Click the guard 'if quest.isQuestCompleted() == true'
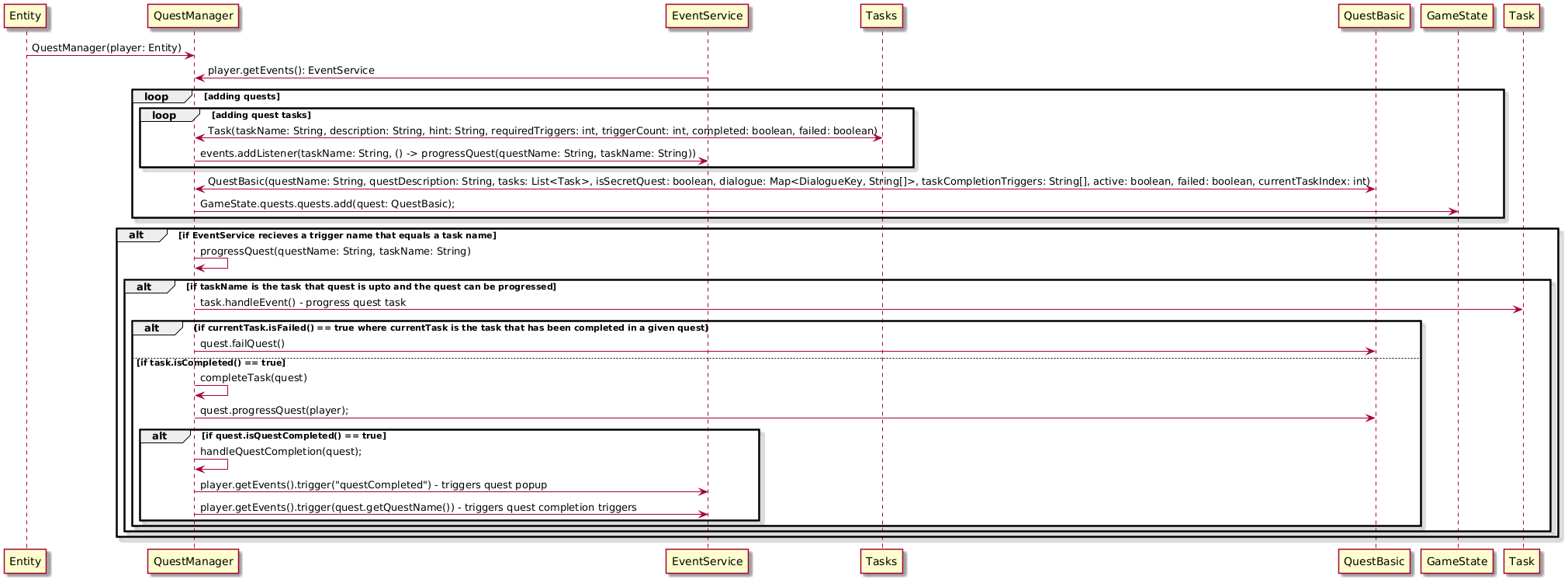 [x=293, y=436]
